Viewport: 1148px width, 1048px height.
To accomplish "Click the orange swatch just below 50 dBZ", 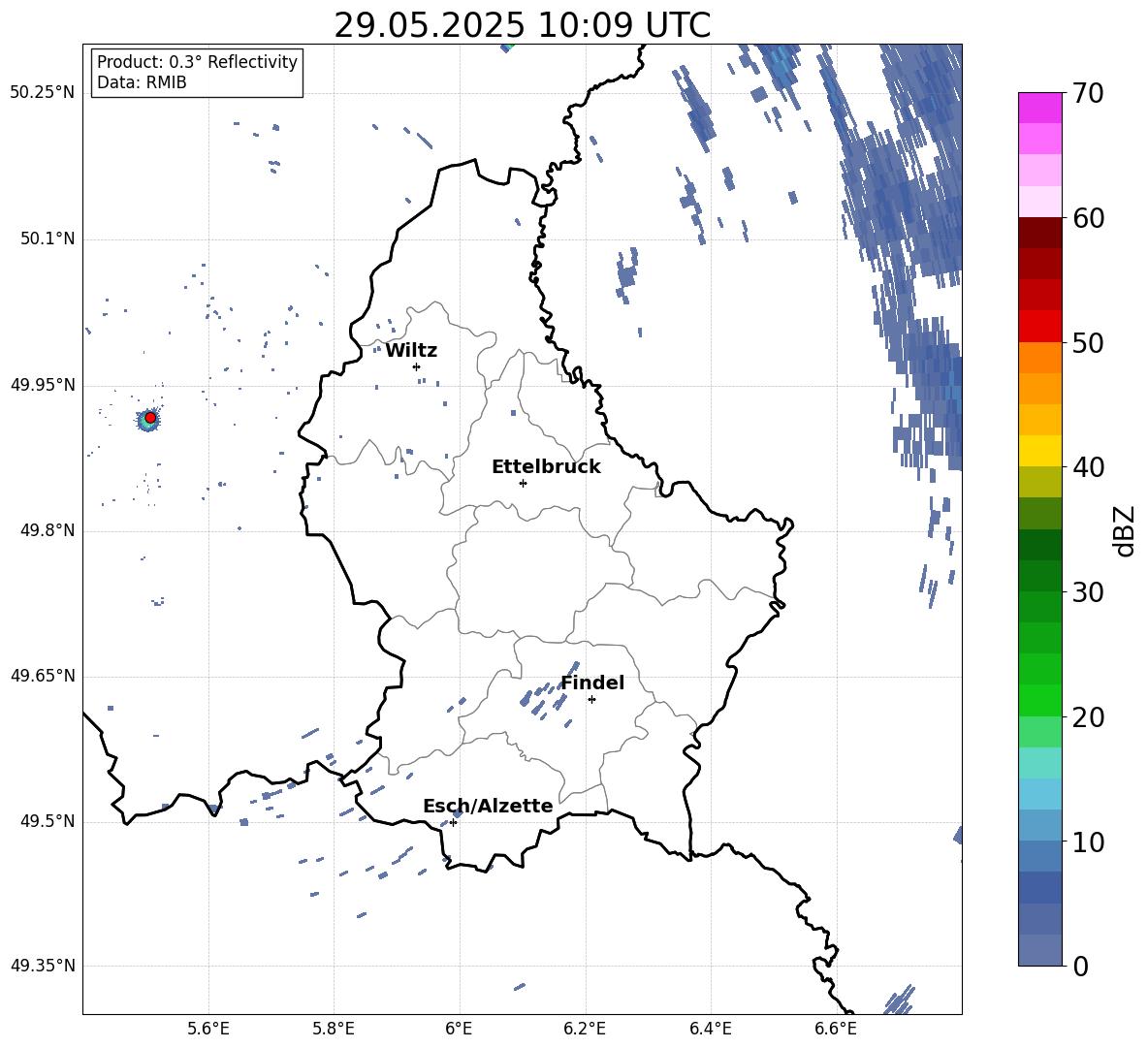I will coord(1040,357).
